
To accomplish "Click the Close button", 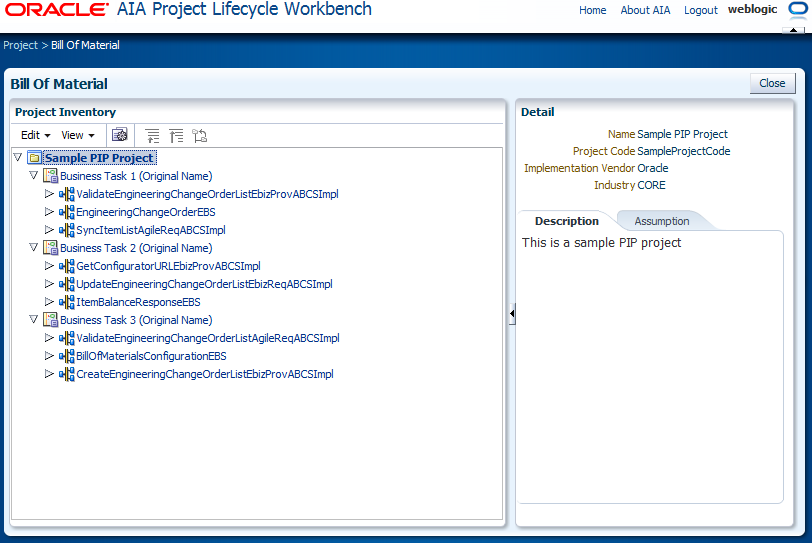I will pyautogui.click(x=772, y=83).
